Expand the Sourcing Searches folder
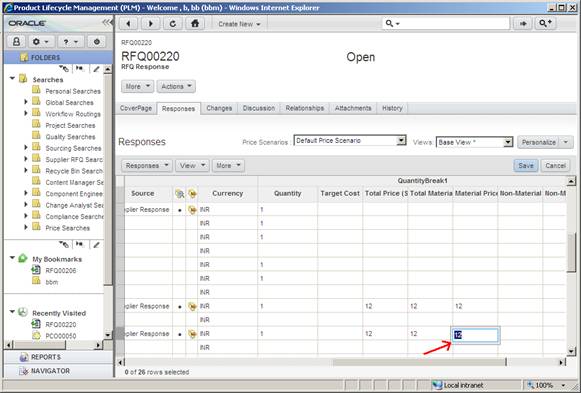581x393 pixels. (x=26, y=147)
